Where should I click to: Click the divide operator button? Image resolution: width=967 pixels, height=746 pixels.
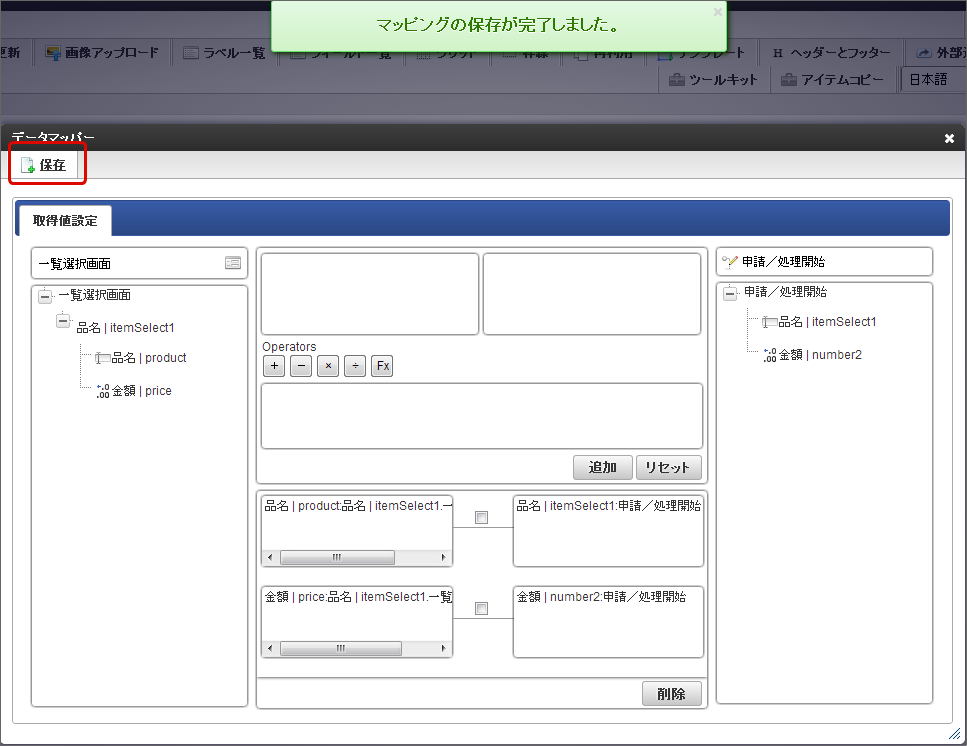[354, 366]
